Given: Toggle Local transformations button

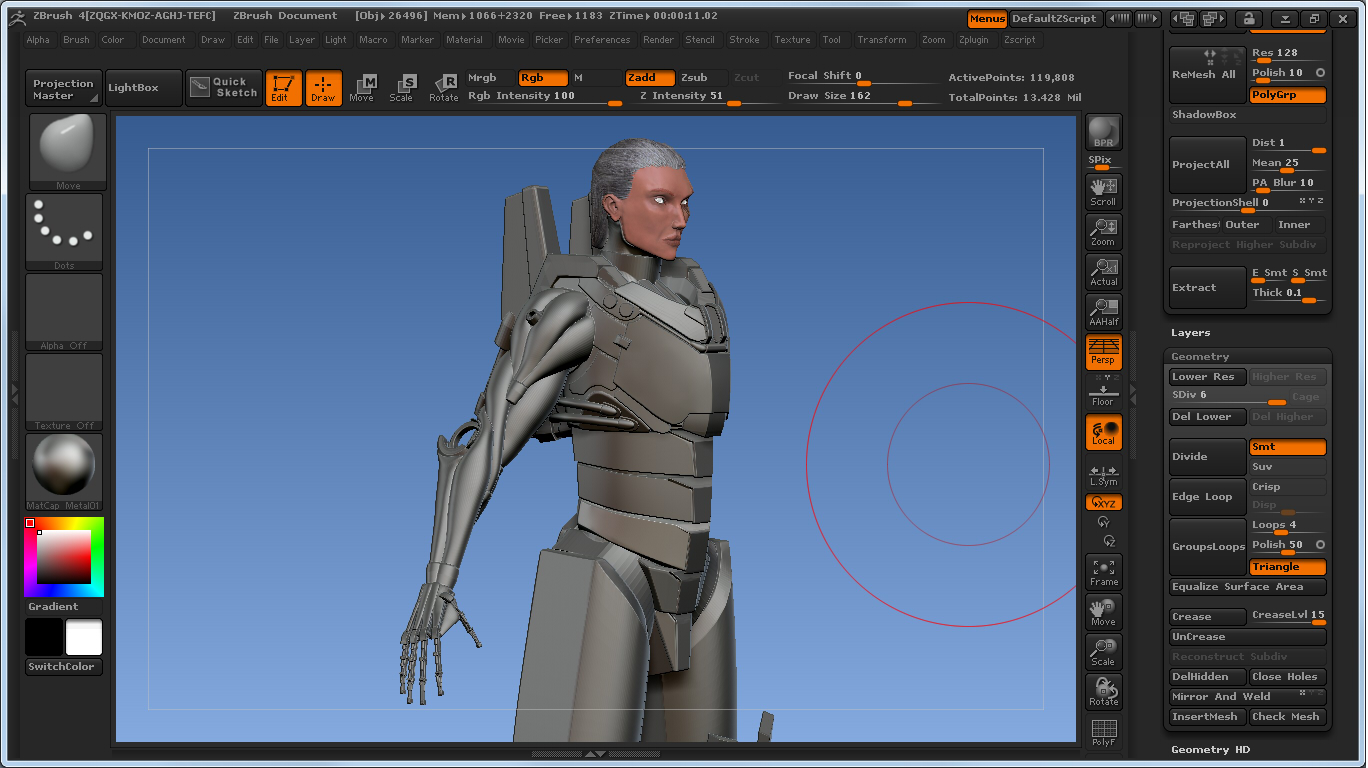Looking at the screenshot, I should [x=1104, y=432].
